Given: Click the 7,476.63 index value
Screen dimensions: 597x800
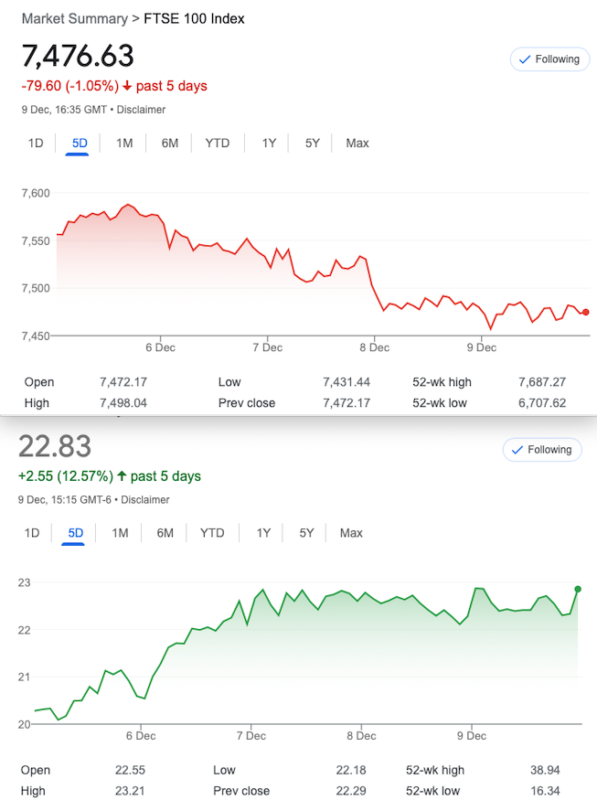Looking at the screenshot, I should (x=78, y=56).
